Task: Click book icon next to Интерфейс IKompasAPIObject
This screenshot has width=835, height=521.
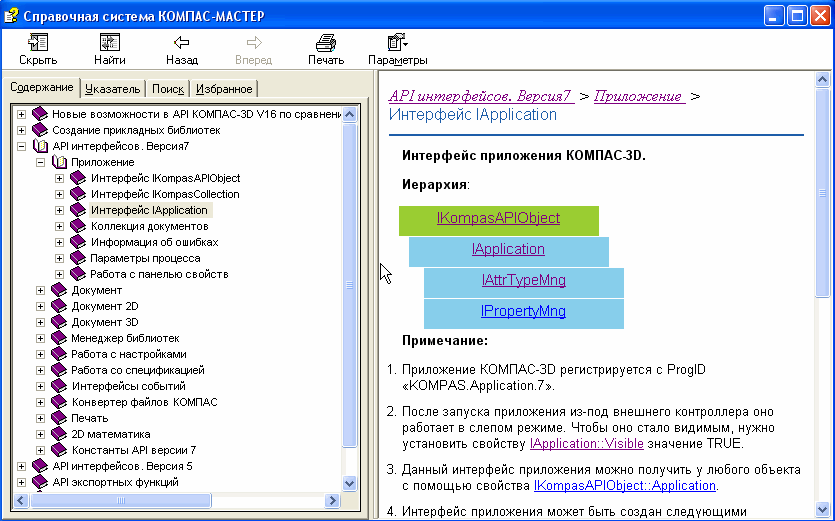Action: pos(78,178)
